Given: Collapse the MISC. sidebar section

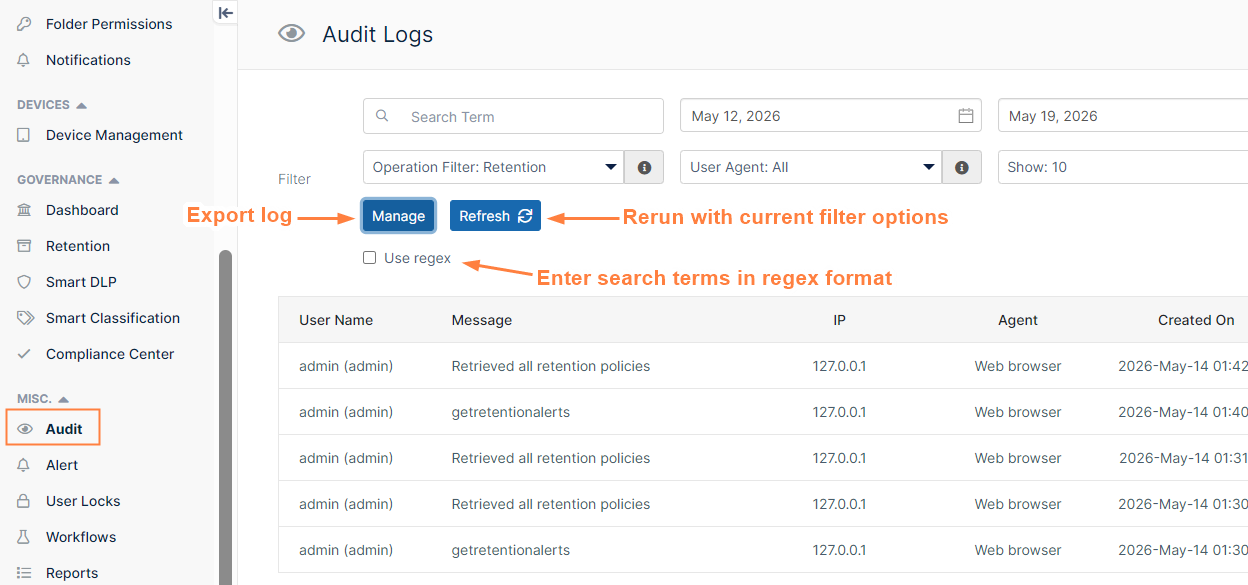Looking at the screenshot, I should tap(42, 399).
